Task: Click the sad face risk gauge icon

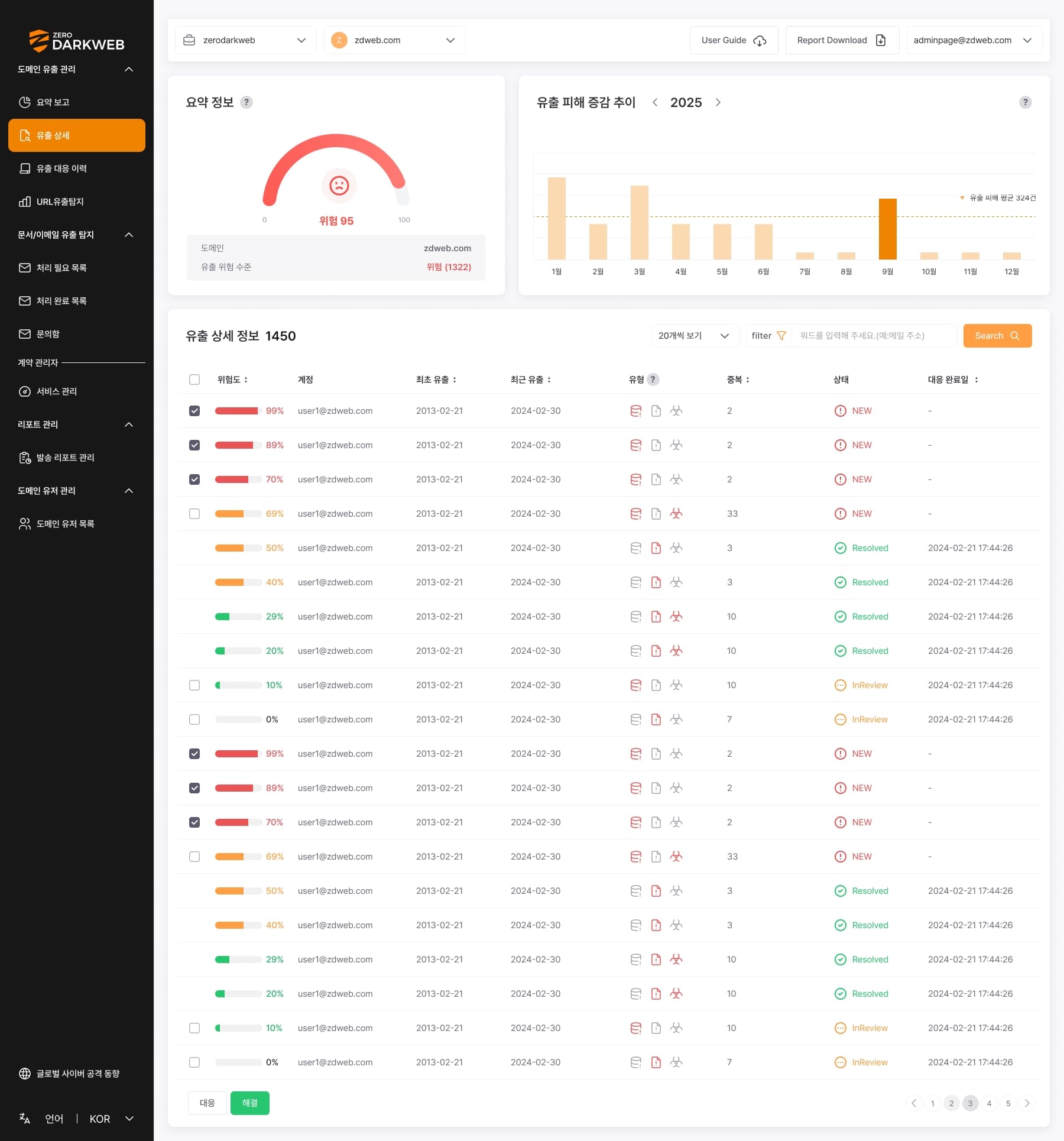Action: coord(339,186)
